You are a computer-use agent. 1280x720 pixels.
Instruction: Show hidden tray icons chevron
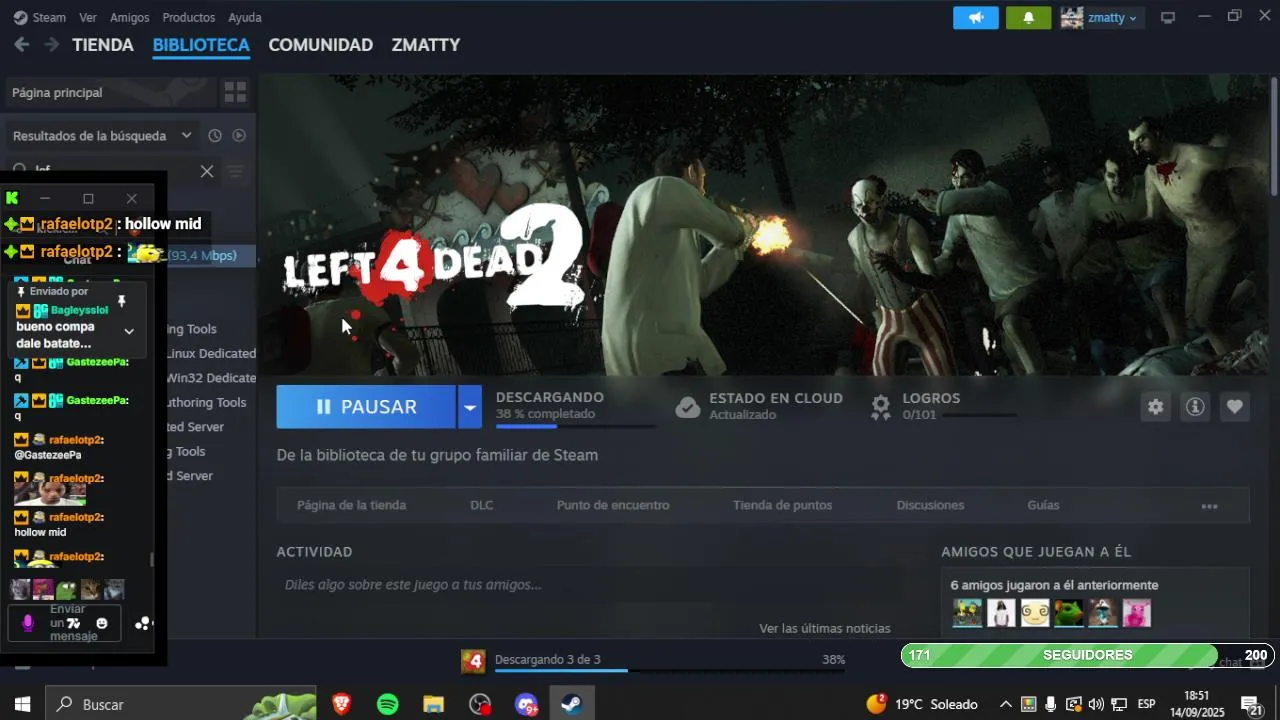coord(1006,704)
